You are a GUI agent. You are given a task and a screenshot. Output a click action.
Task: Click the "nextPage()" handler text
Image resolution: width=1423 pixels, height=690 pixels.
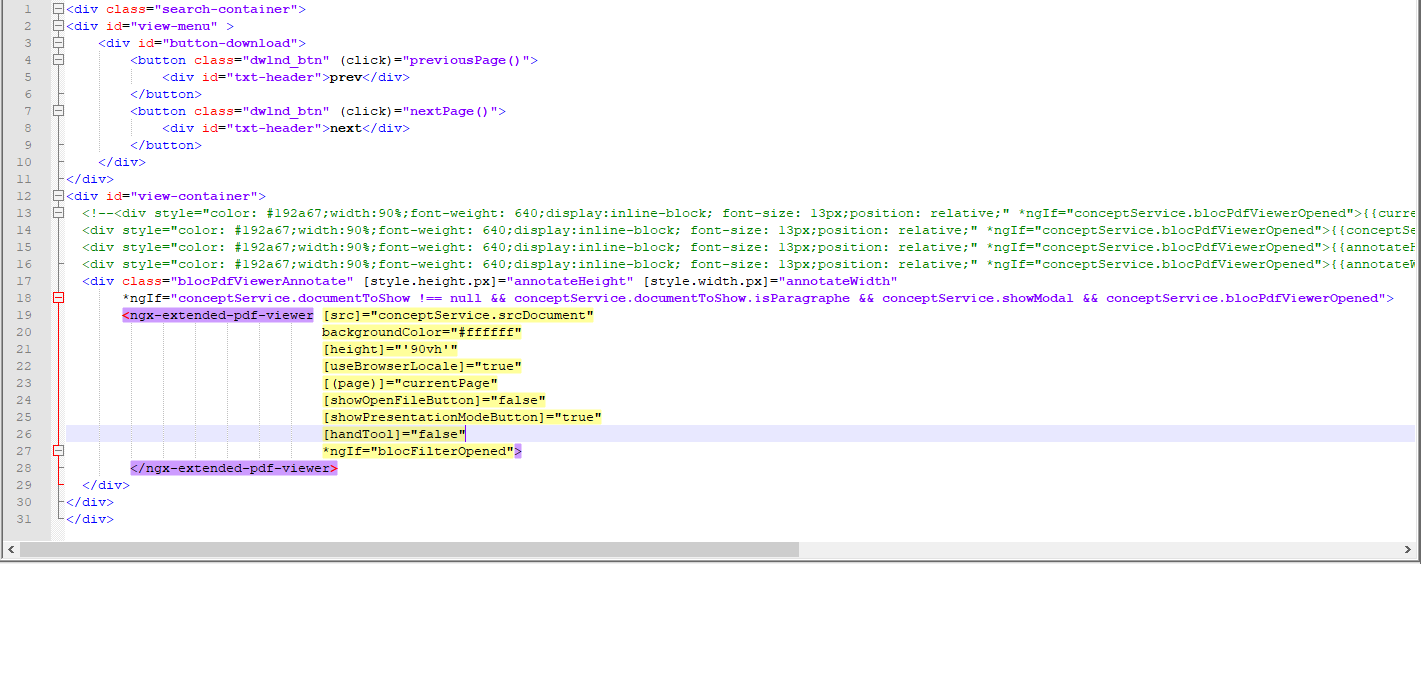(x=449, y=111)
